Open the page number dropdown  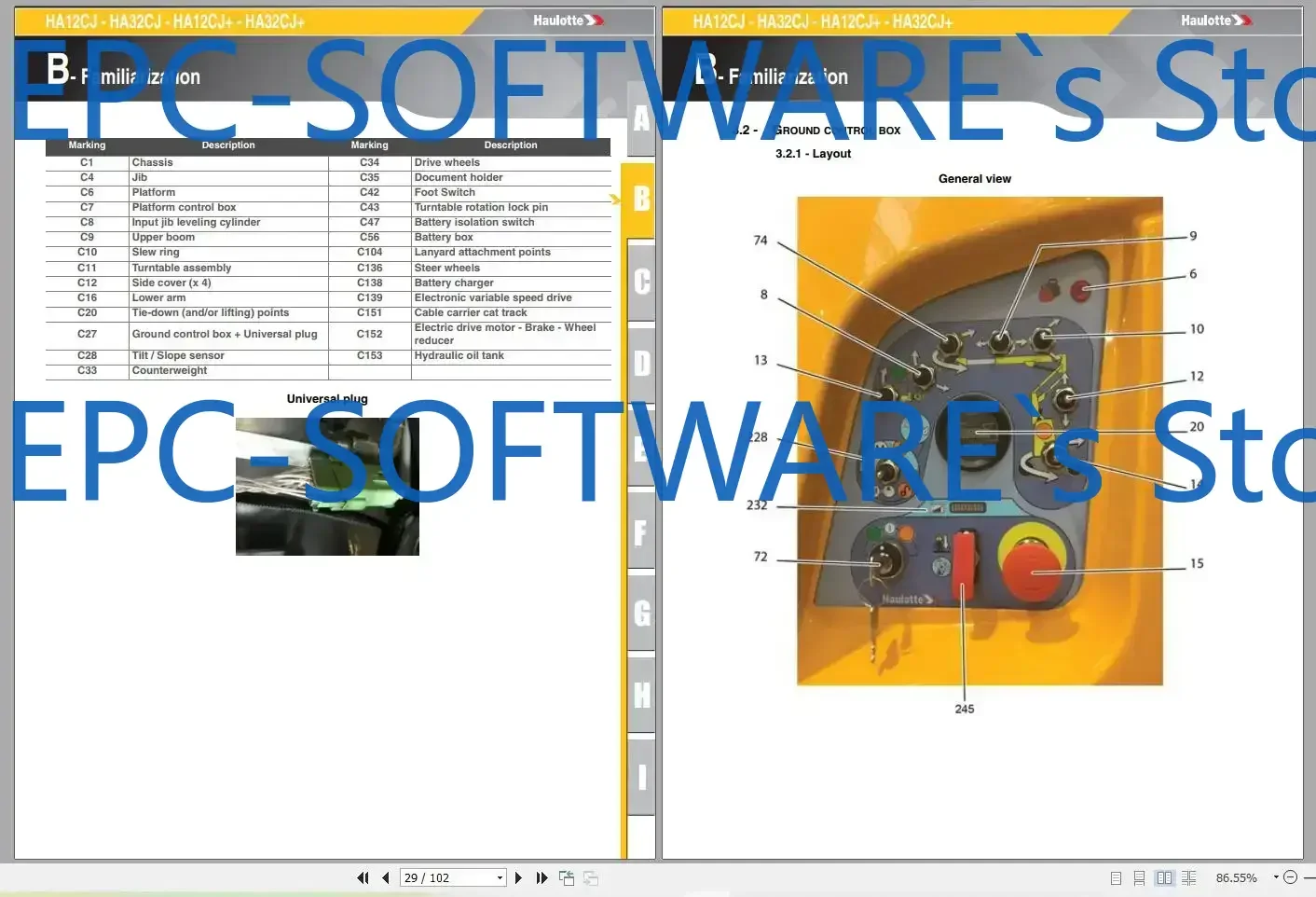(500, 877)
